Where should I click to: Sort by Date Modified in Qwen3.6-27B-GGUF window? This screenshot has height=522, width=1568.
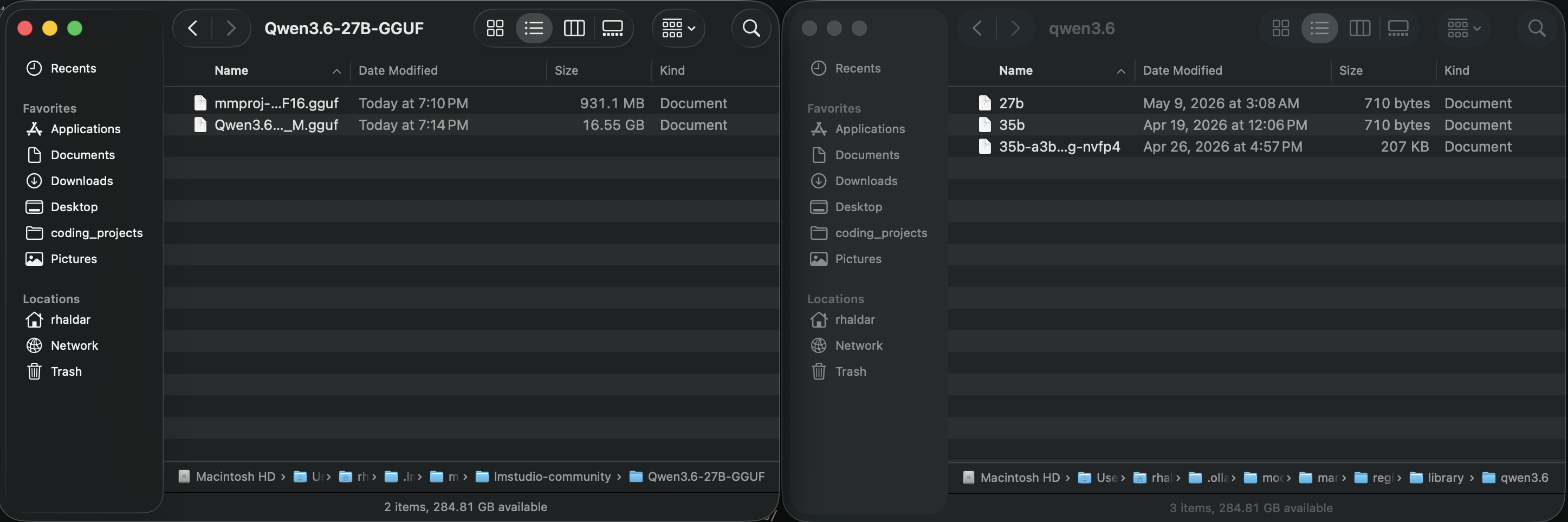(398, 70)
